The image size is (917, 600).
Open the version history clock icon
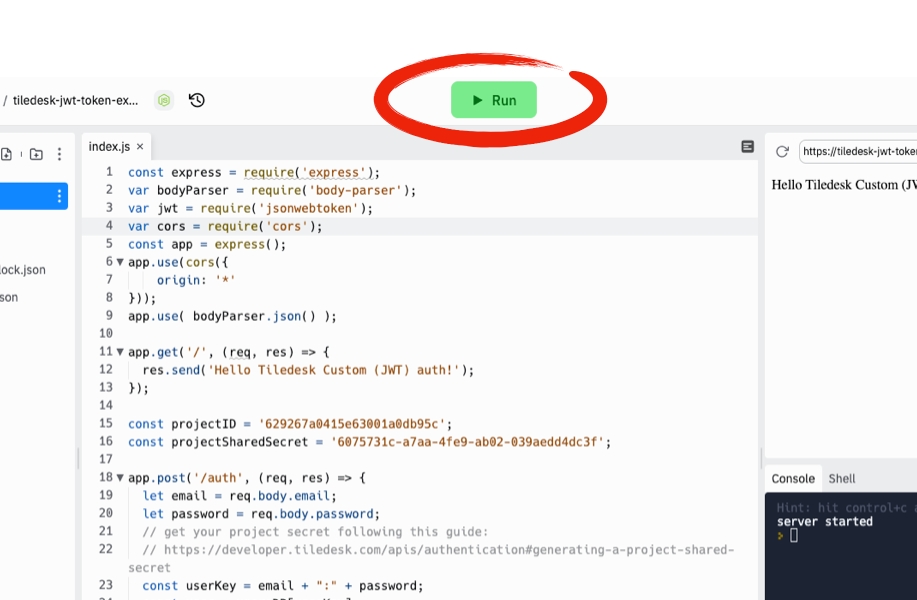pos(197,100)
